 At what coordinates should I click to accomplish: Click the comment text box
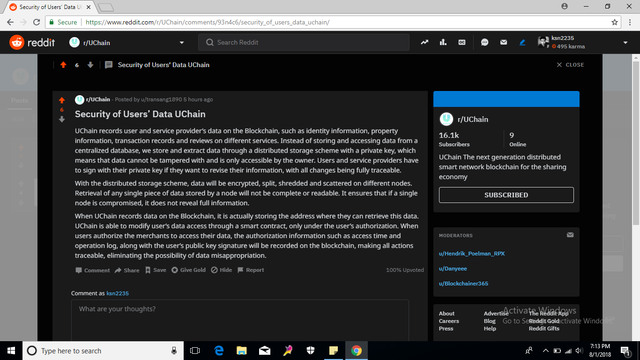click(240, 320)
